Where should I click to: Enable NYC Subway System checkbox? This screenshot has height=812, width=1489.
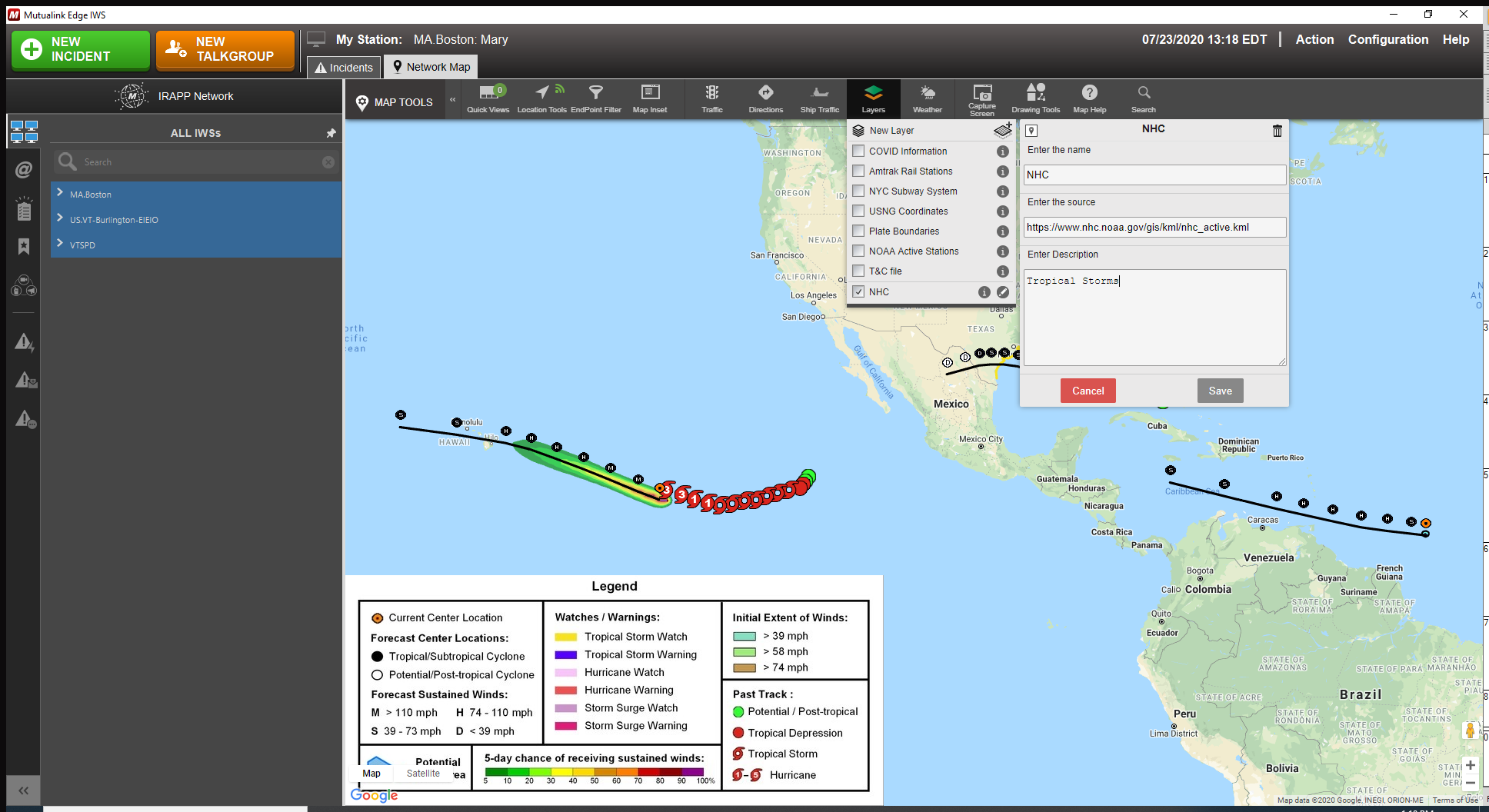click(858, 191)
